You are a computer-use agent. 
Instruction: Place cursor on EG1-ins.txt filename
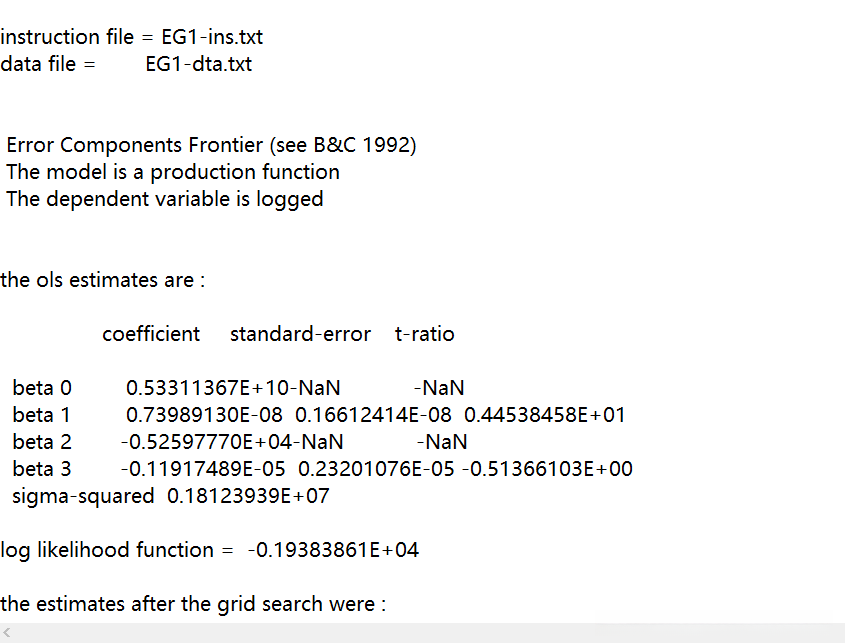(x=212, y=38)
